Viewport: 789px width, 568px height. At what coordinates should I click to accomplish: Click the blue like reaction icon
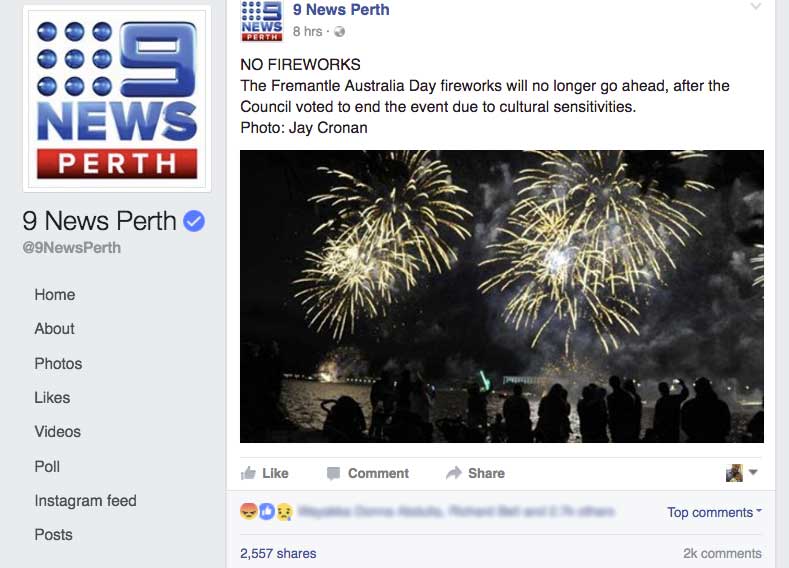pyautogui.click(x=267, y=512)
